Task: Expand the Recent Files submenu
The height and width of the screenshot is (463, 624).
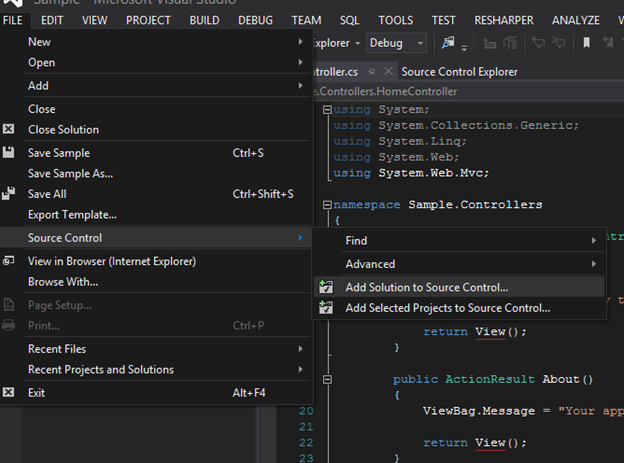Action: 300,349
